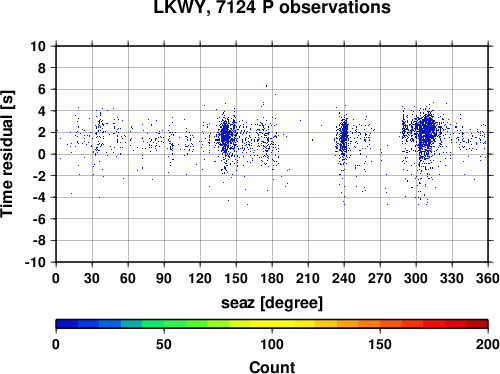Click the plot title LKWY, 7124 P observations
Screen dimensions: 500x374
(x=272, y=7)
